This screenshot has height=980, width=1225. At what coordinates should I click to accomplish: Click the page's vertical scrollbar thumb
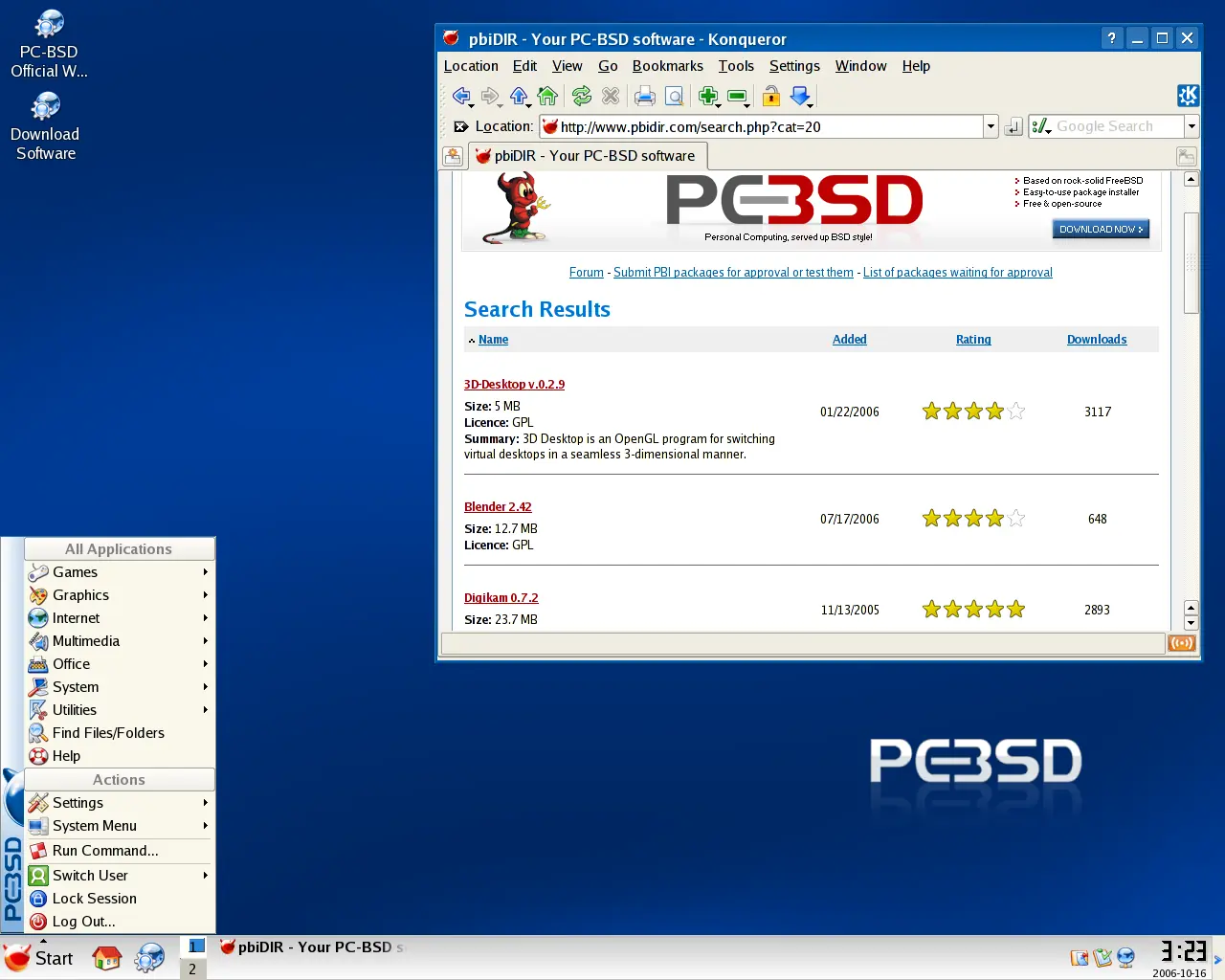pos(1191,262)
